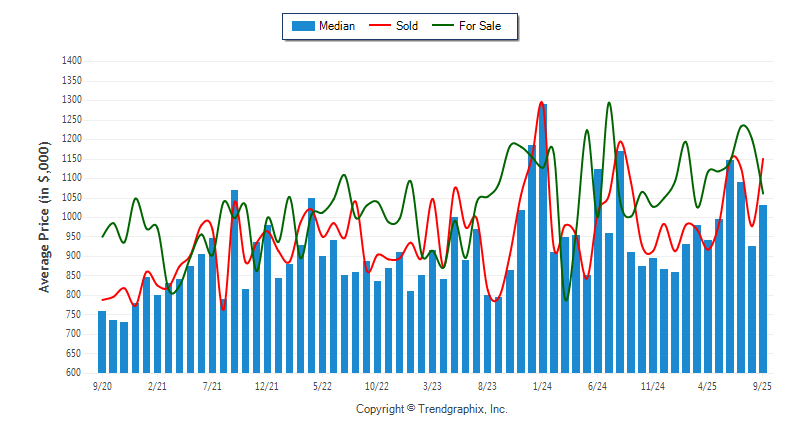Select the last blue bar at 9/25
The image size is (800, 434).
[x=763, y=289]
